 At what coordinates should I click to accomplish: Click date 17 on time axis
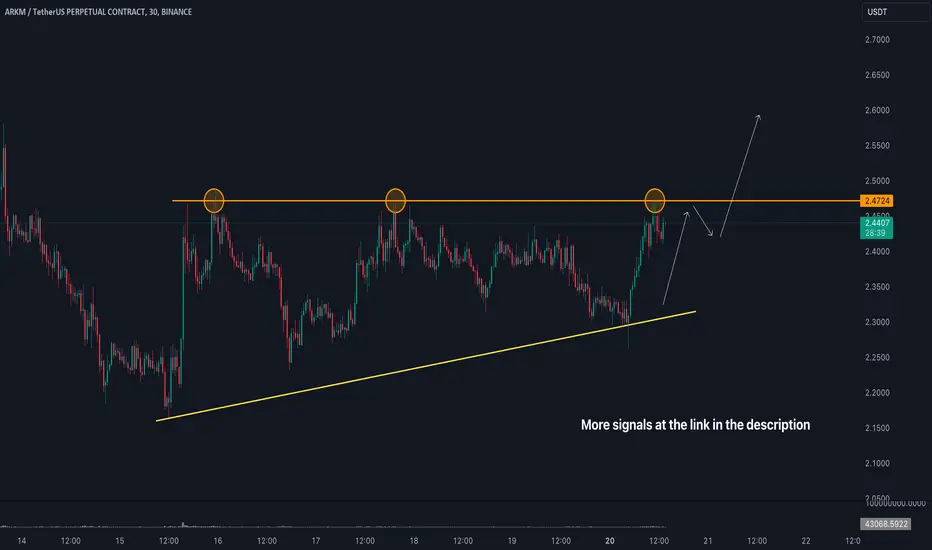pos(316,540)
